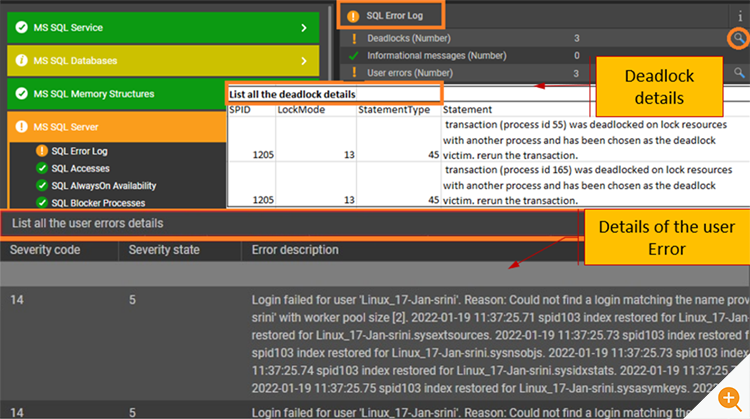Image resolution: width=750 pixels, height=419 pixels.
Task: Click the SQL Error Log header warning icon
Action: (x=353, y=16)
